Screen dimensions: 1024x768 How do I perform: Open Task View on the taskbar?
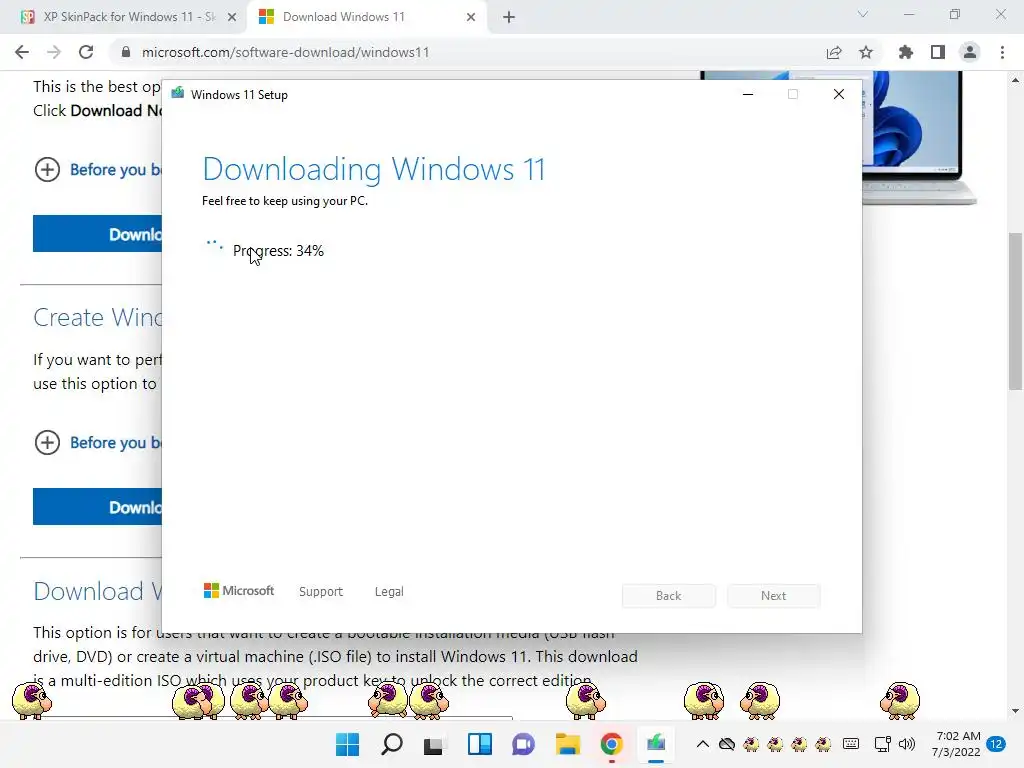[435, 744]
